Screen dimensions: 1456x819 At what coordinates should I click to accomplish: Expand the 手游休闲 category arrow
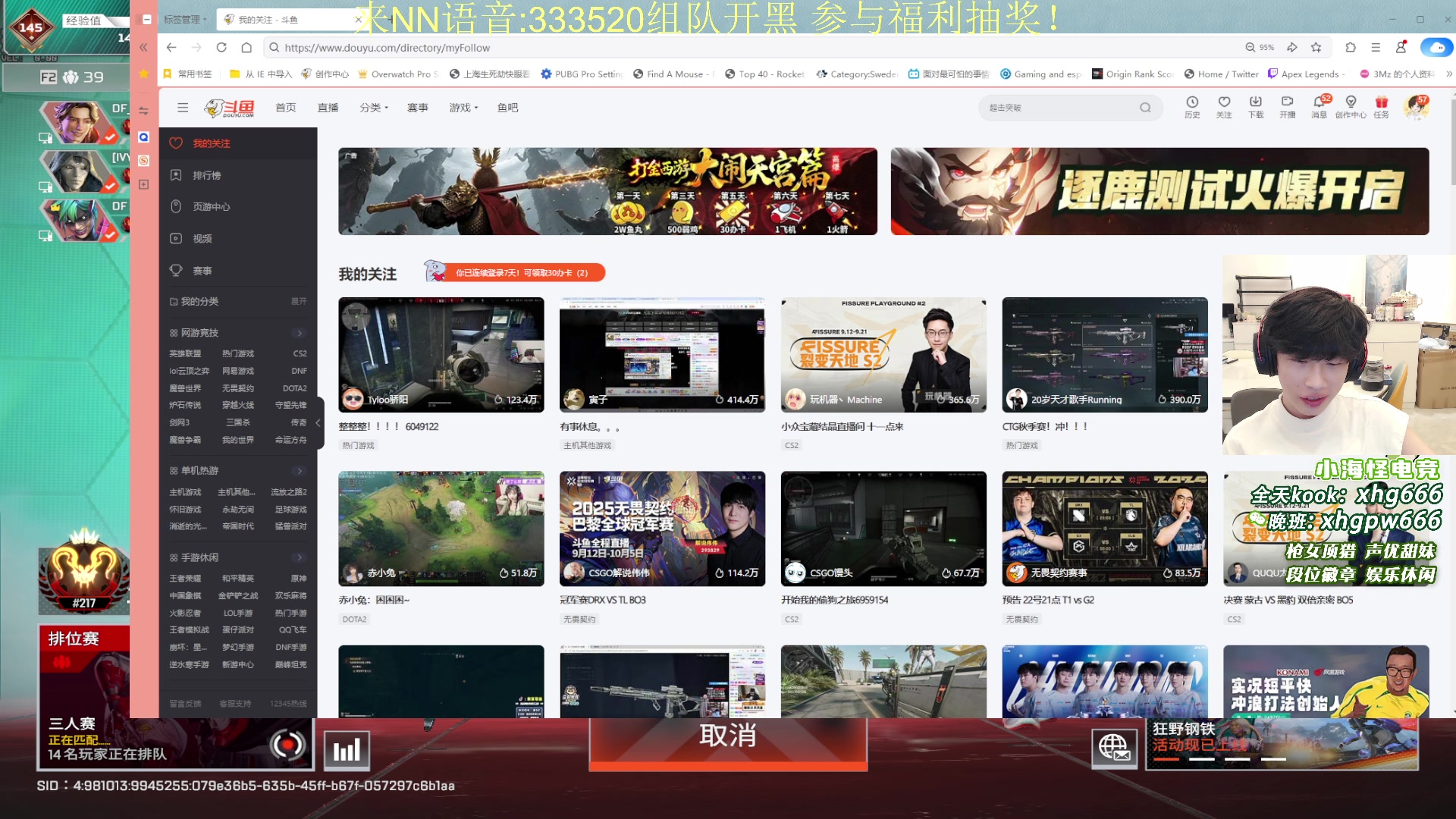point(300,557)
